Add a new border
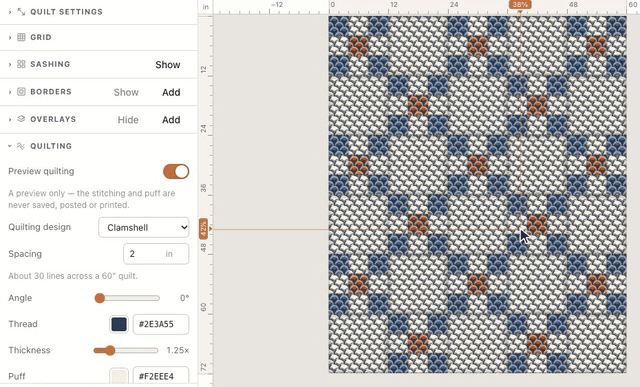The image size is (640, 387). pyautogui.click(x=171, y=92)
